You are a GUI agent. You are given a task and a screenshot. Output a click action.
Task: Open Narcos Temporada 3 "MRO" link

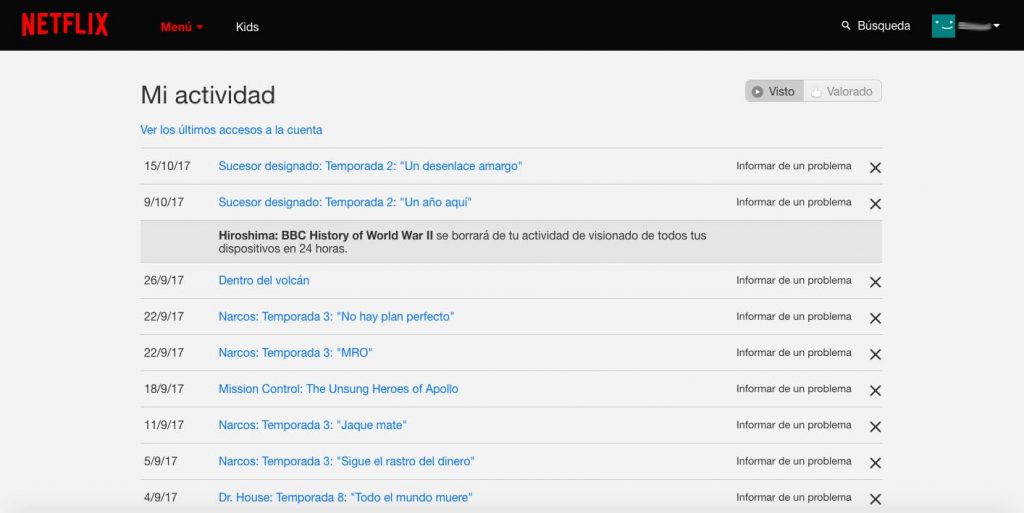tap(295, 352)
